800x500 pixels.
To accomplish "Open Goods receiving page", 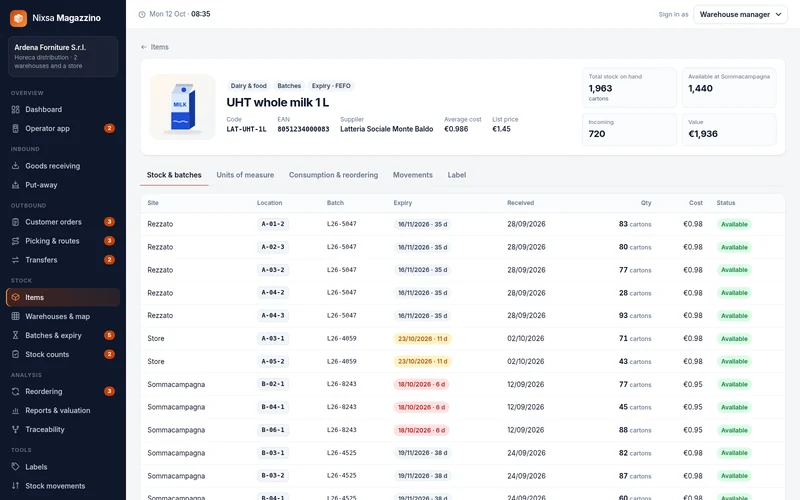I will click(63, 166).
